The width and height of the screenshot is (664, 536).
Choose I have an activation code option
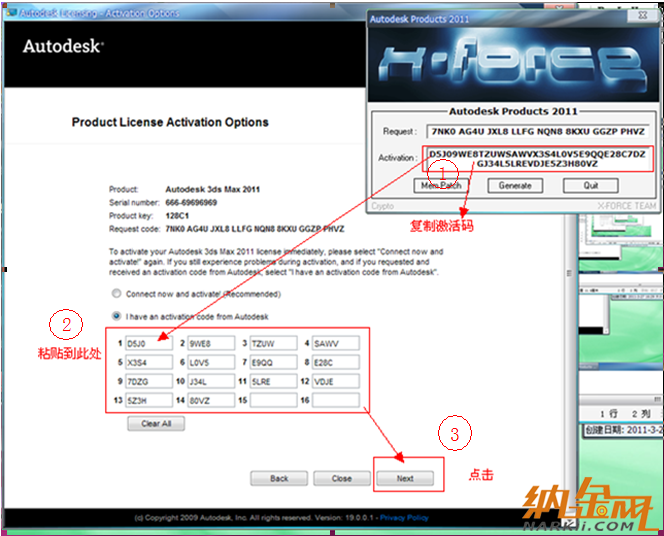[x=117, y=316]
